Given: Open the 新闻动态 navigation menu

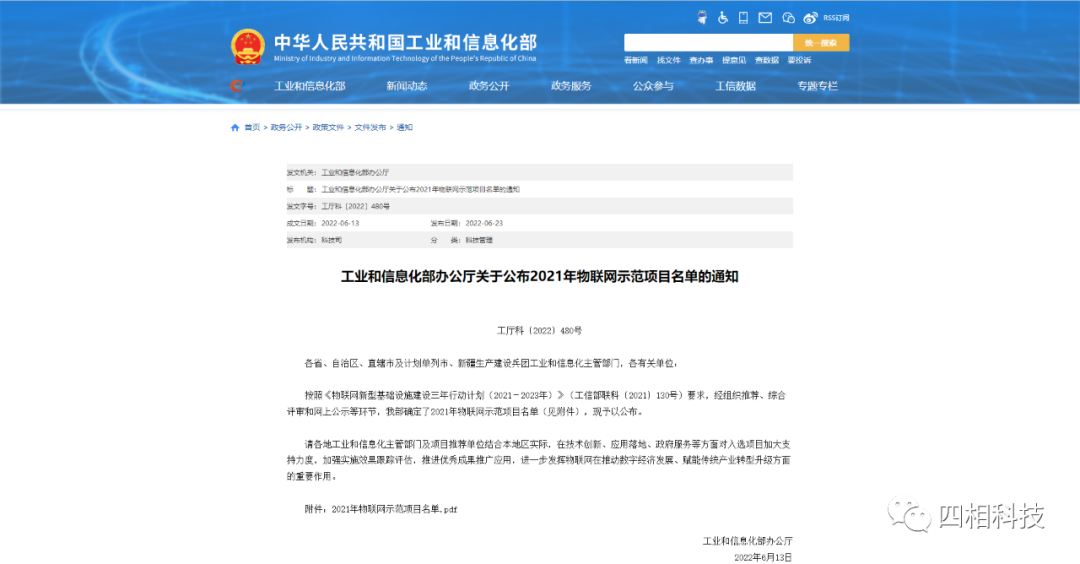Looking at the screenshot, I should tap(407, 86).
